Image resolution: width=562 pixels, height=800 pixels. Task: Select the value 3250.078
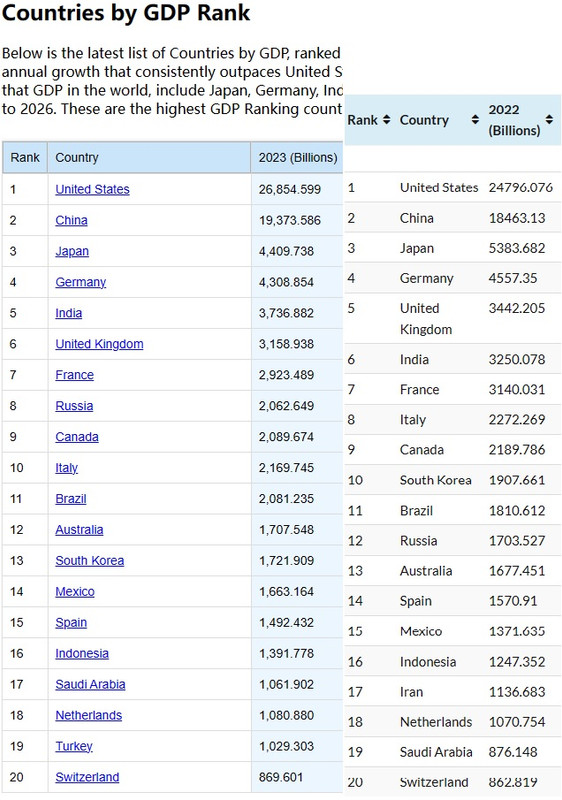tap(517, 360)
